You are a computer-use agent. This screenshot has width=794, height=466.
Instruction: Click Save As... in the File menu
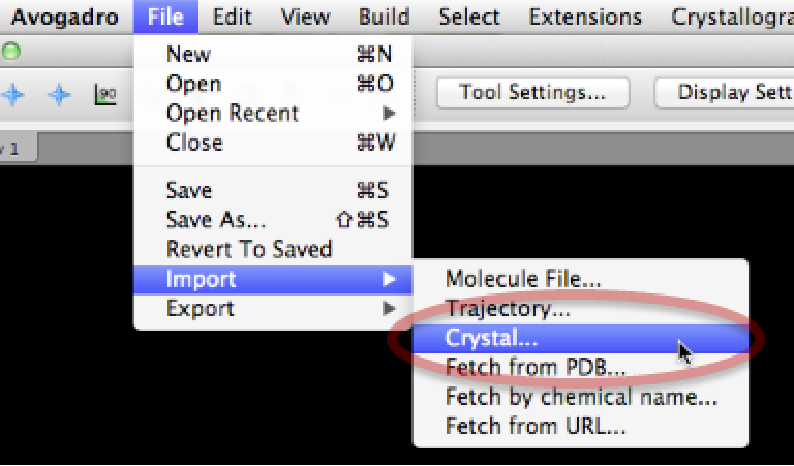216,219
